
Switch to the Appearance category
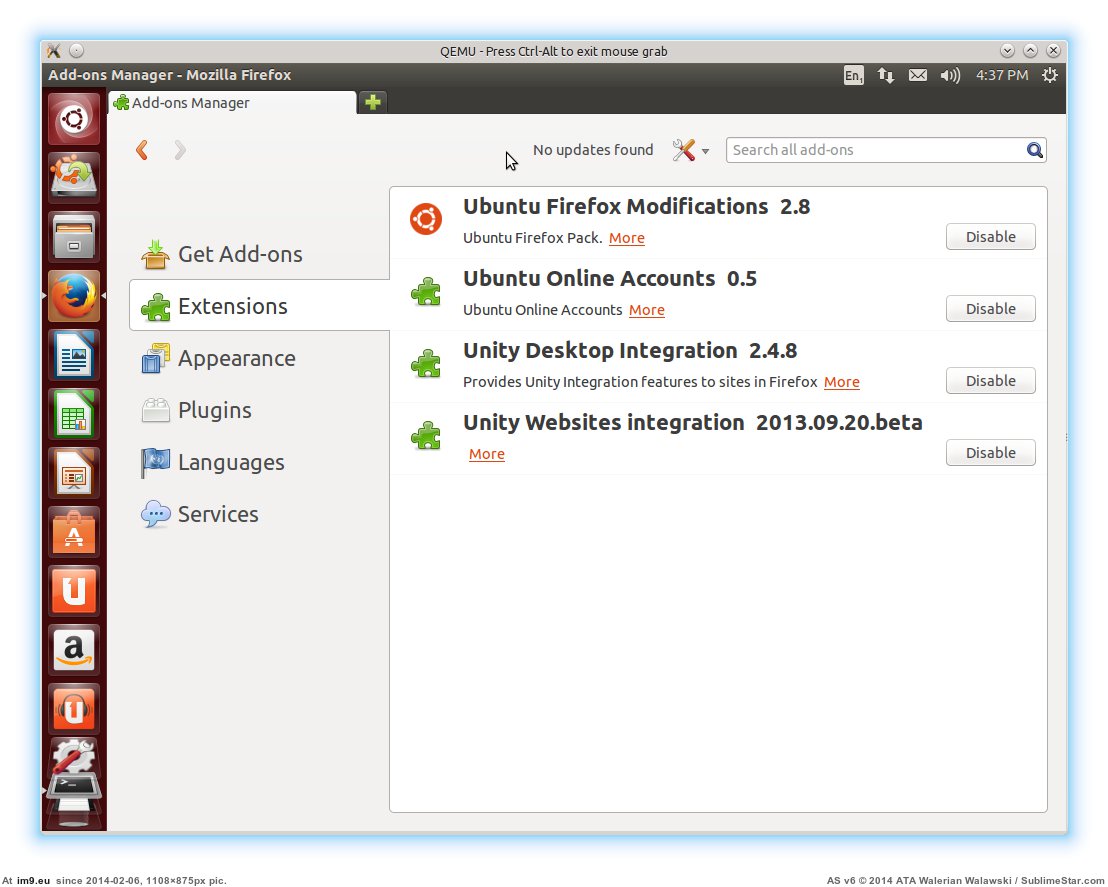pyautogui.click(x=236, y=358)
